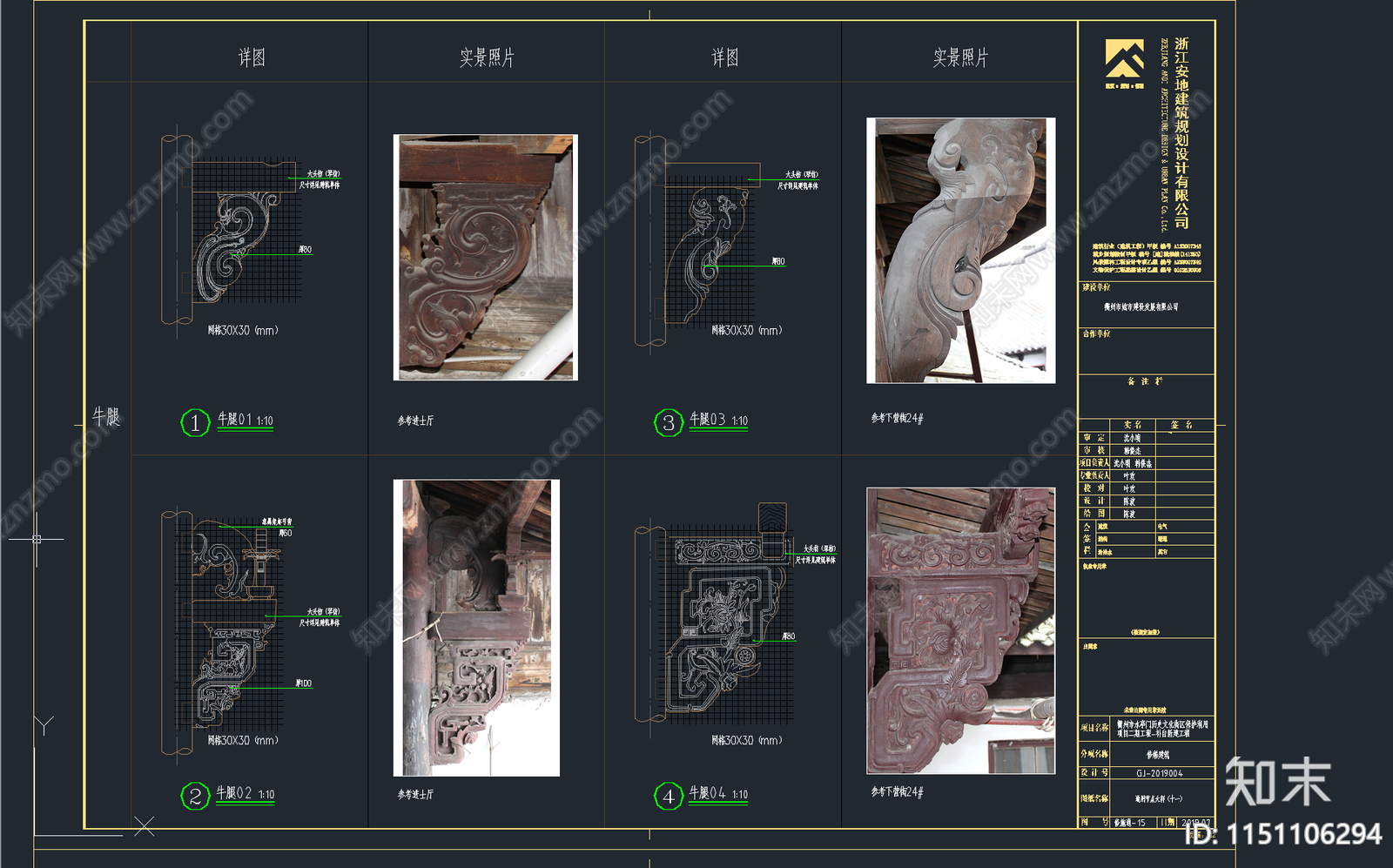Select vertical company name 浙江安地建筑规划设计有限公司
Viewport: 1393px width, 868px height.
(1181, 133)
